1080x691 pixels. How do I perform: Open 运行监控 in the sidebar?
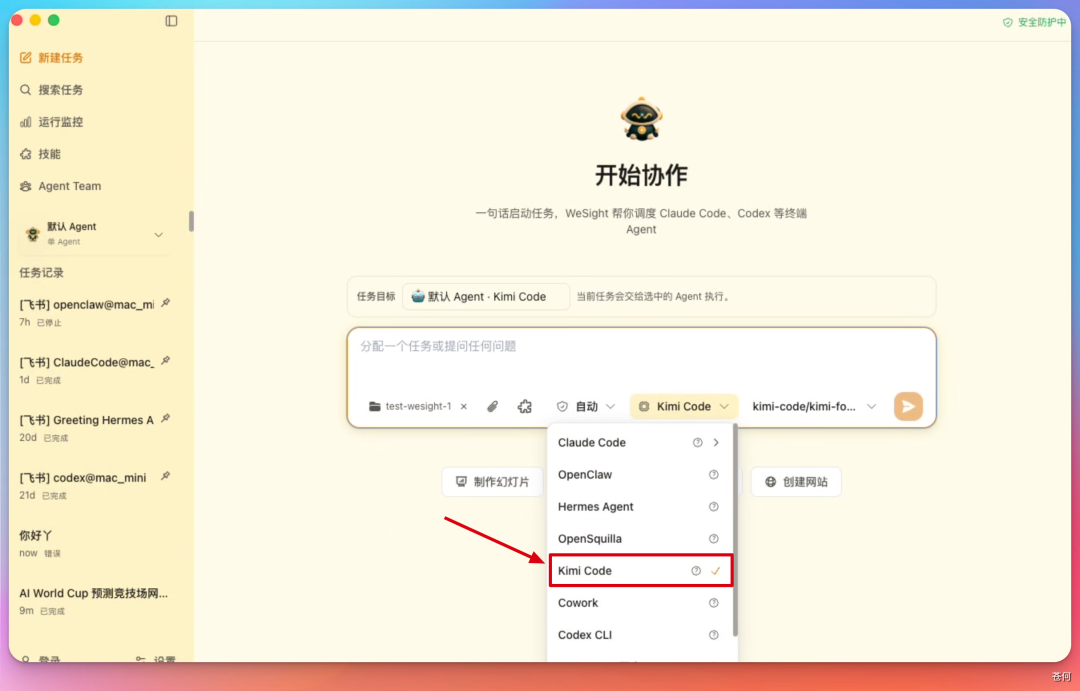[52, 122]
